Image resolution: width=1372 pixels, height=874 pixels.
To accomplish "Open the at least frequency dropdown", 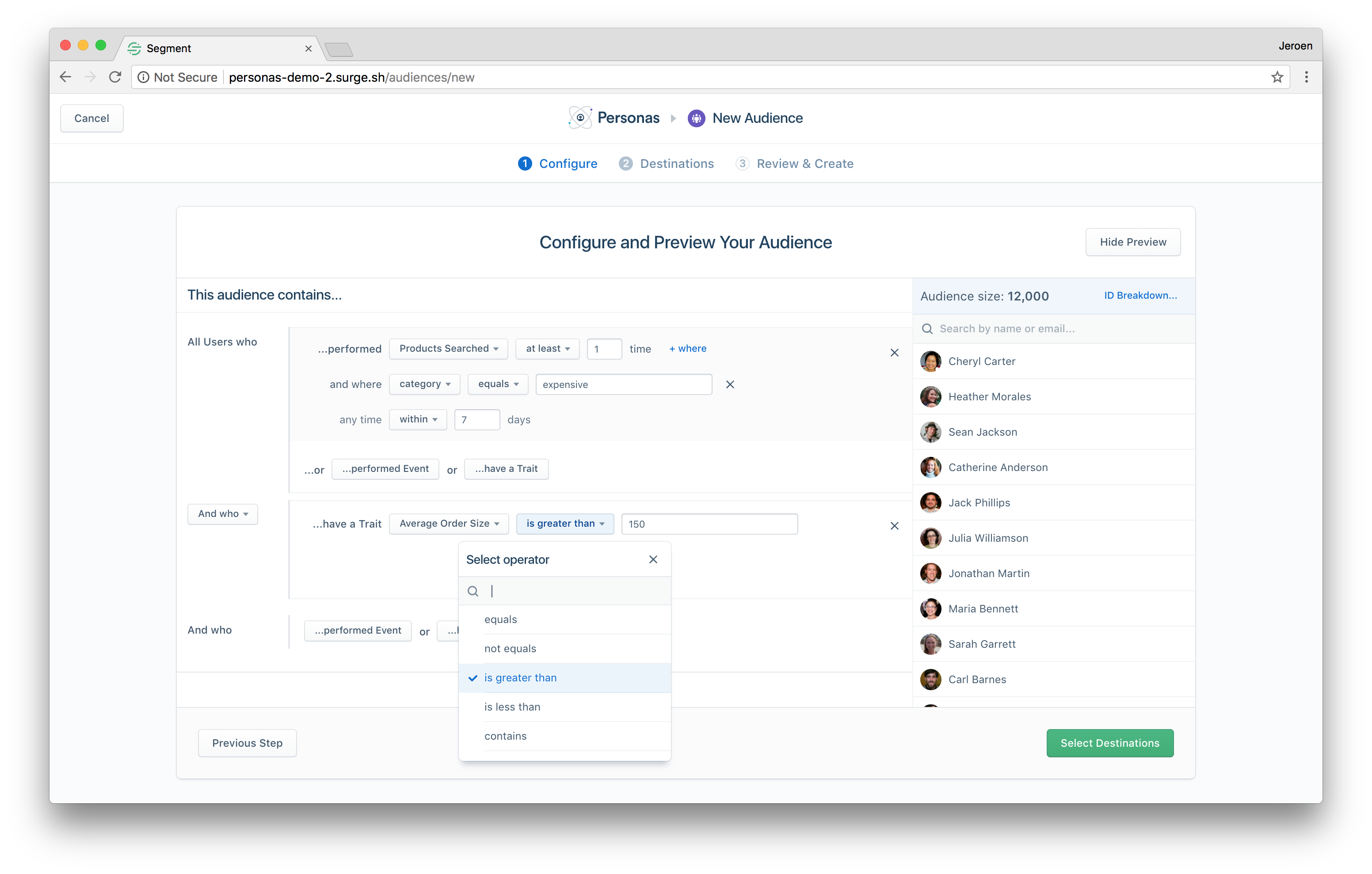I will [547, 349].
